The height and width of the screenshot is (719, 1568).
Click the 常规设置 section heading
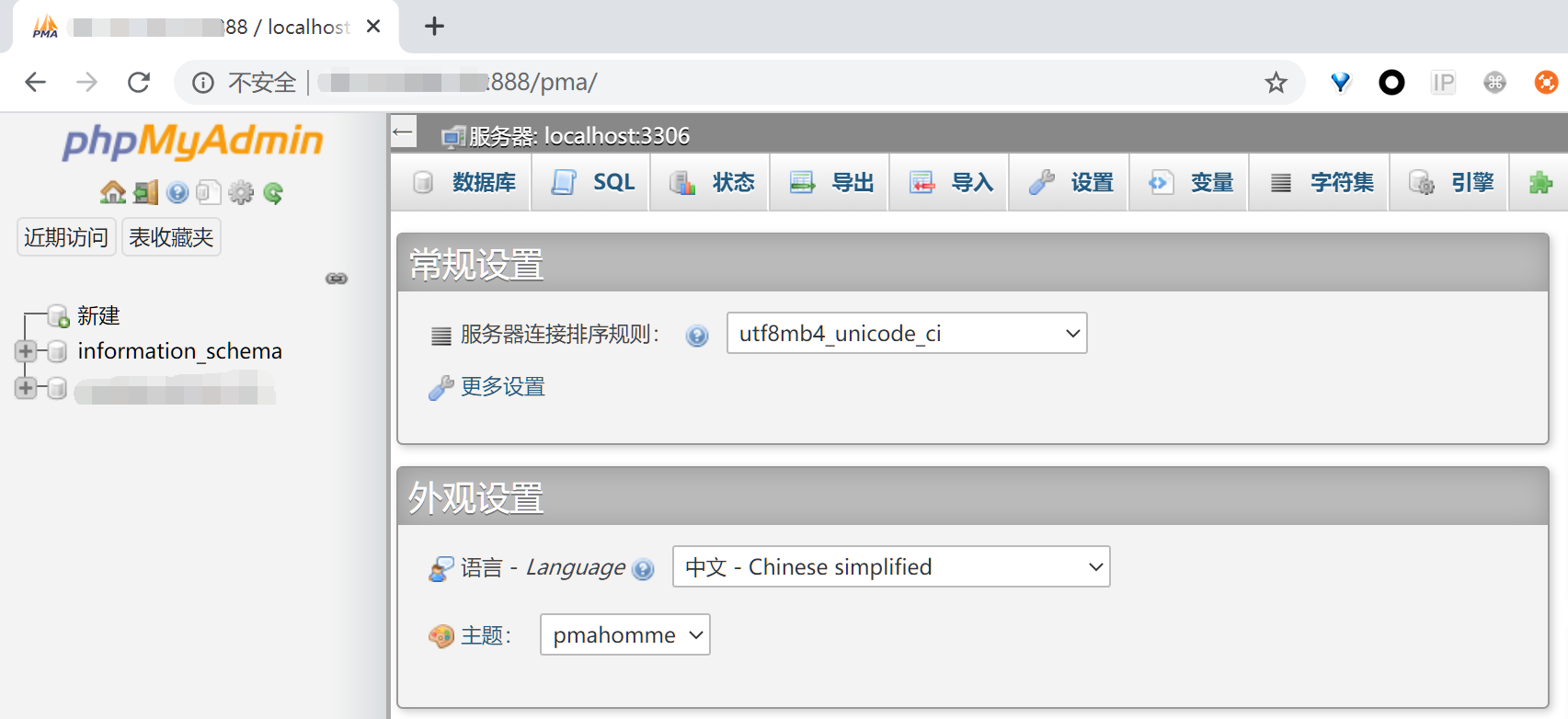point(476,265)
